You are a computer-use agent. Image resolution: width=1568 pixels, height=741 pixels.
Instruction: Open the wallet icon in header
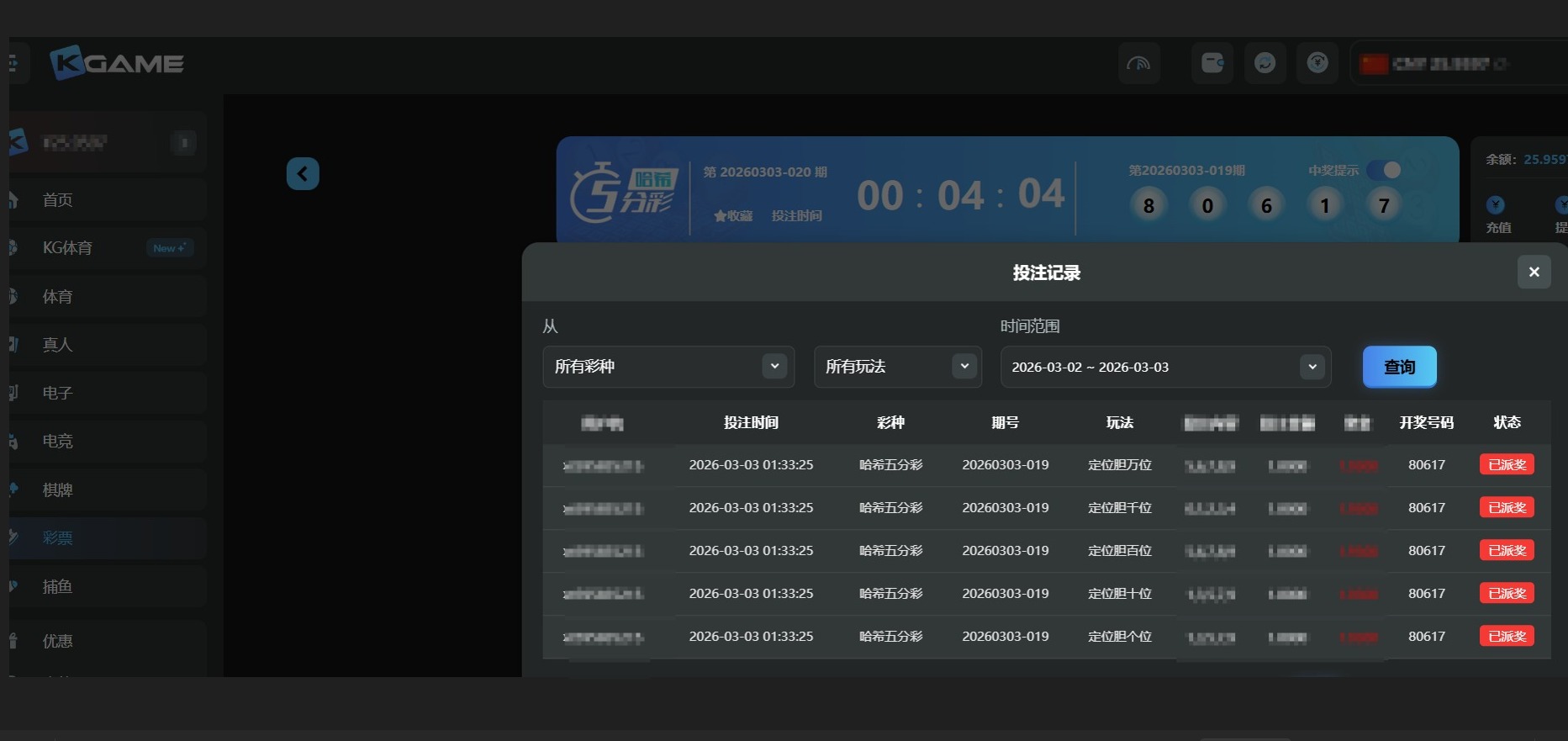(1212, 63)
